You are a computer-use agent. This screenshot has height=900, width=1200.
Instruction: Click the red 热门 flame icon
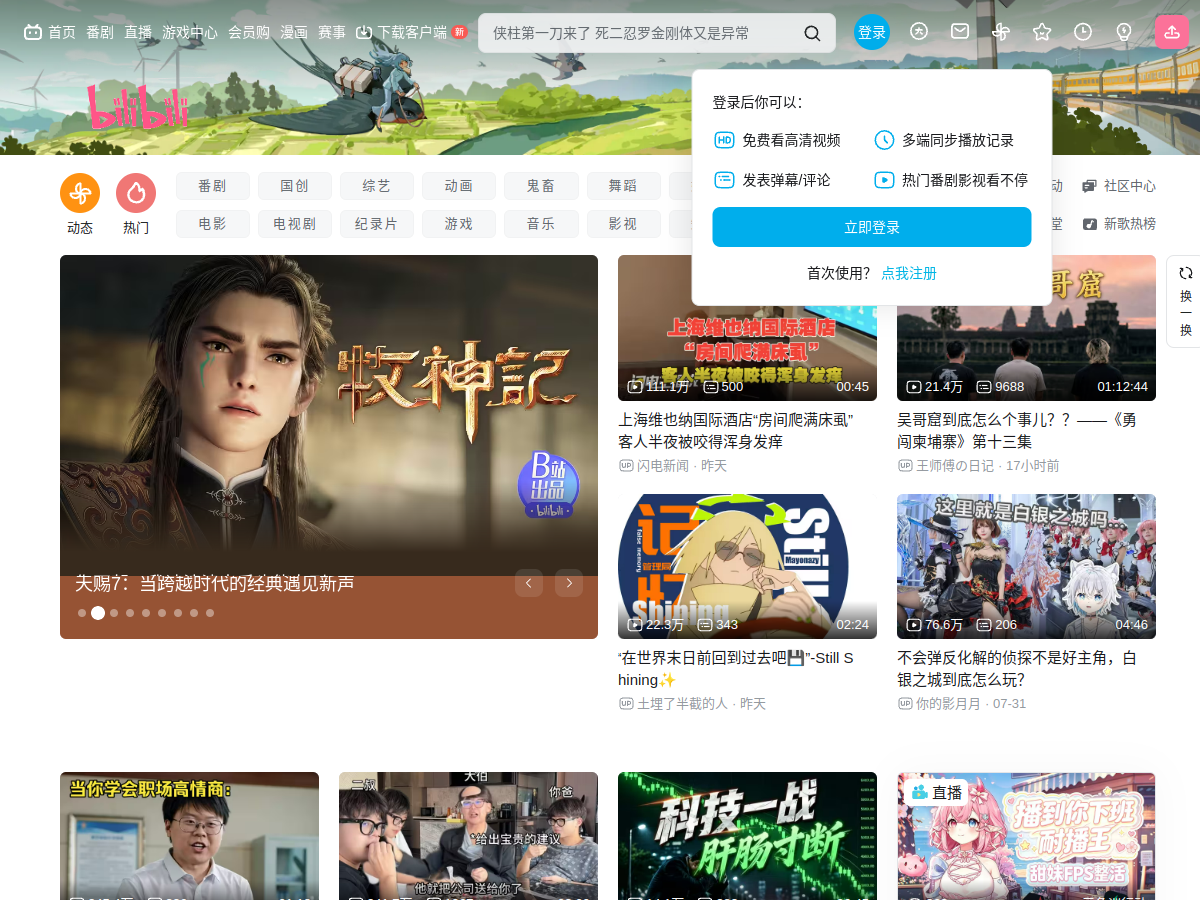(136, 193)
